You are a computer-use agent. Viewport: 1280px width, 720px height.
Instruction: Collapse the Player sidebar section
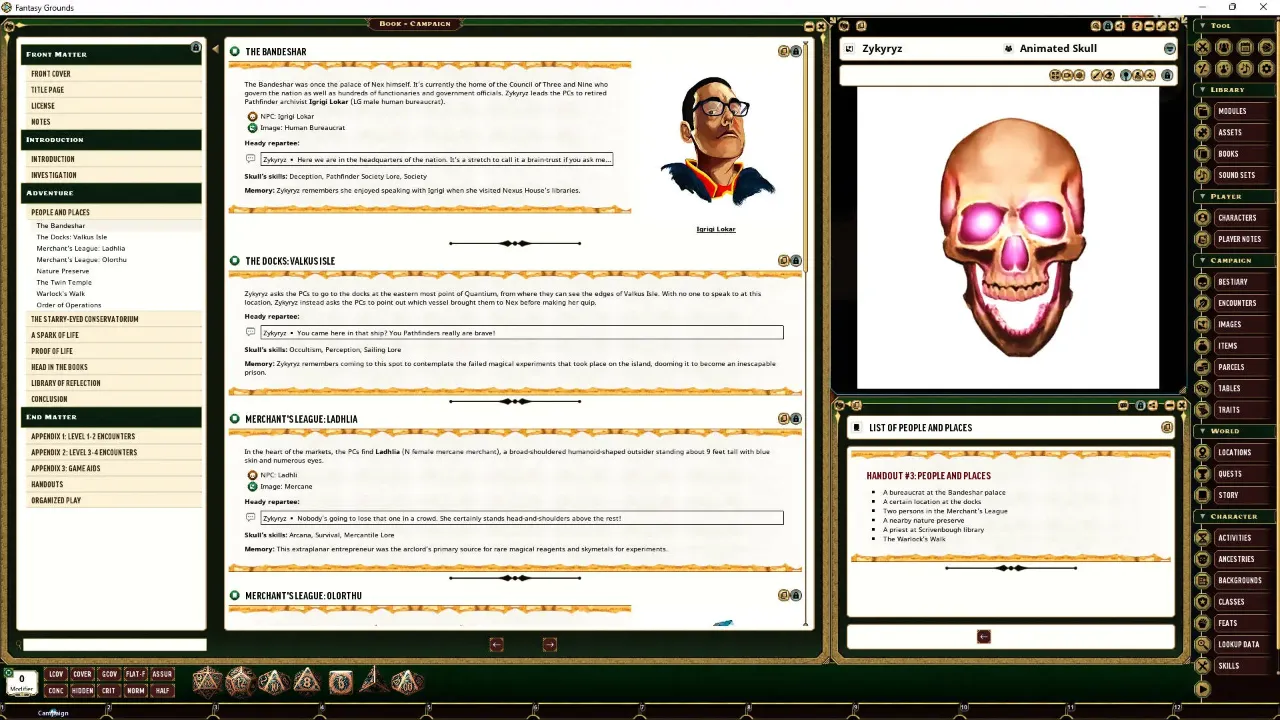[x=1202, y=196]
